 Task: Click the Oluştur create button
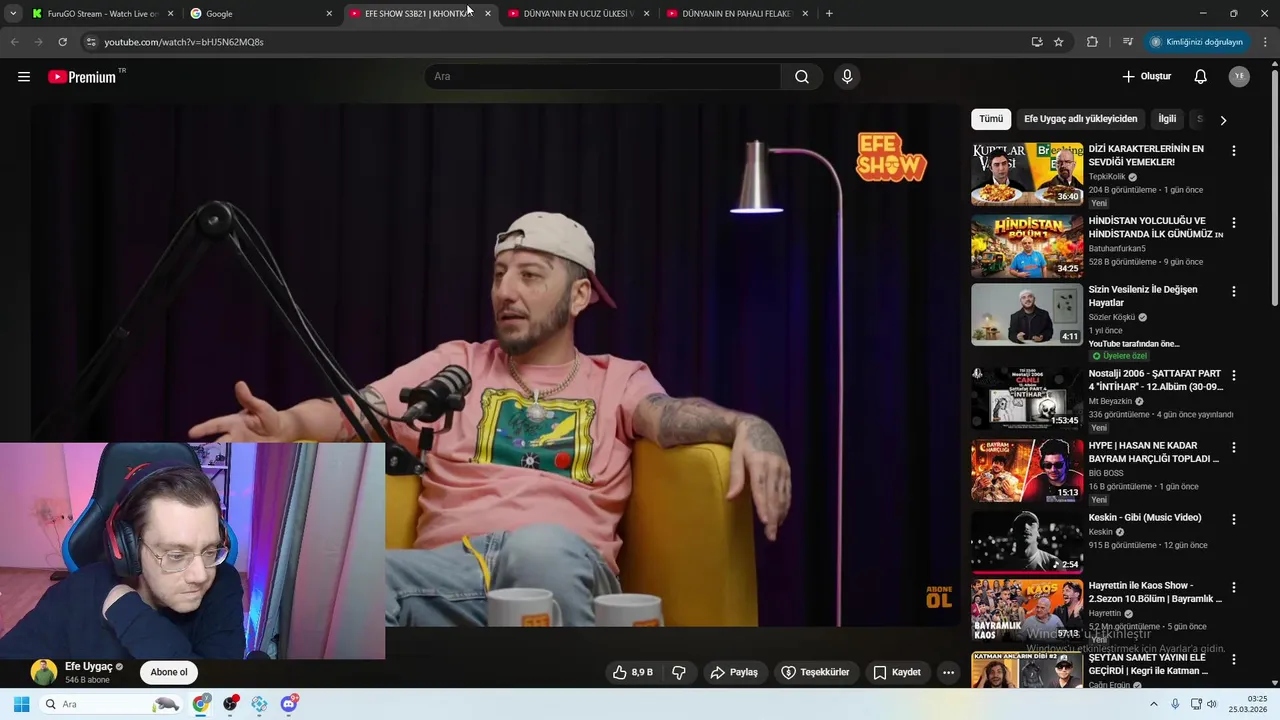tap(1146, 77)
